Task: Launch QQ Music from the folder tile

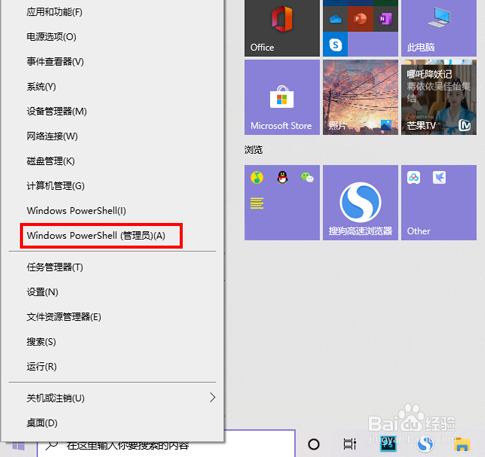Action: click(257, 177)
